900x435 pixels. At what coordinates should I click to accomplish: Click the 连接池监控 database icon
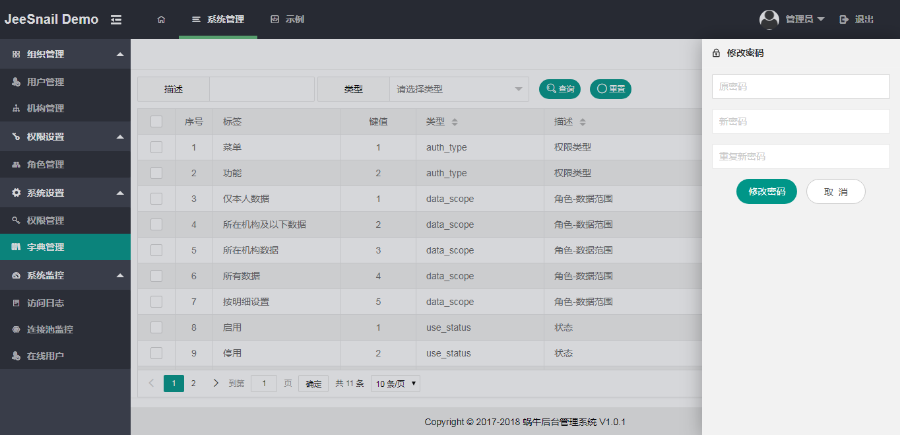point(16,330)
